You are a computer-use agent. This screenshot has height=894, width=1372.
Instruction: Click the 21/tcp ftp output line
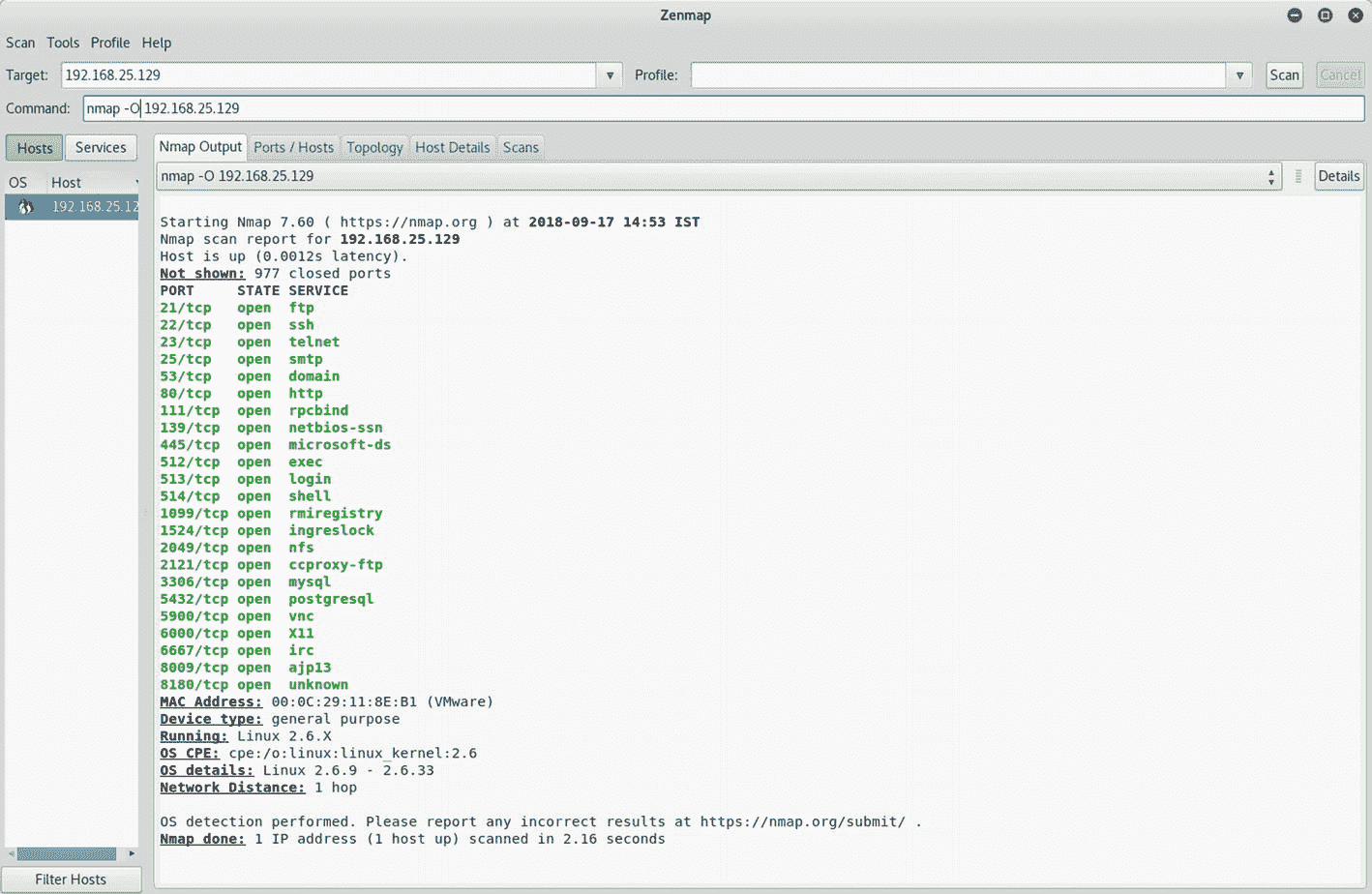pyautogui.click(x=237, y=308)
